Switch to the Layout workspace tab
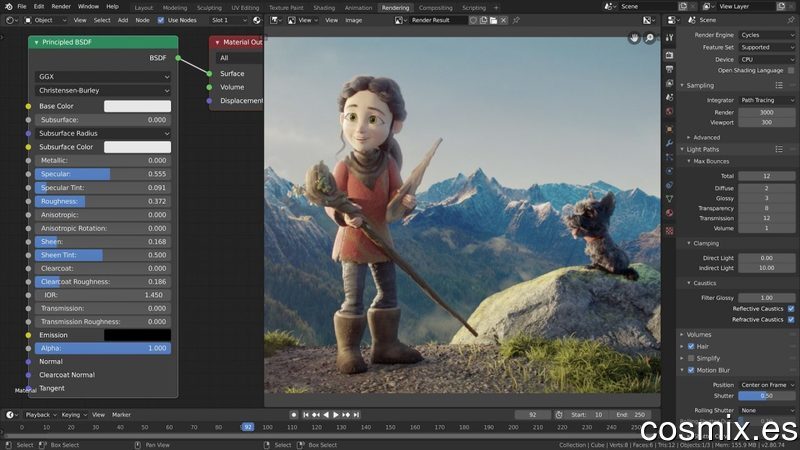 (143, 8)
